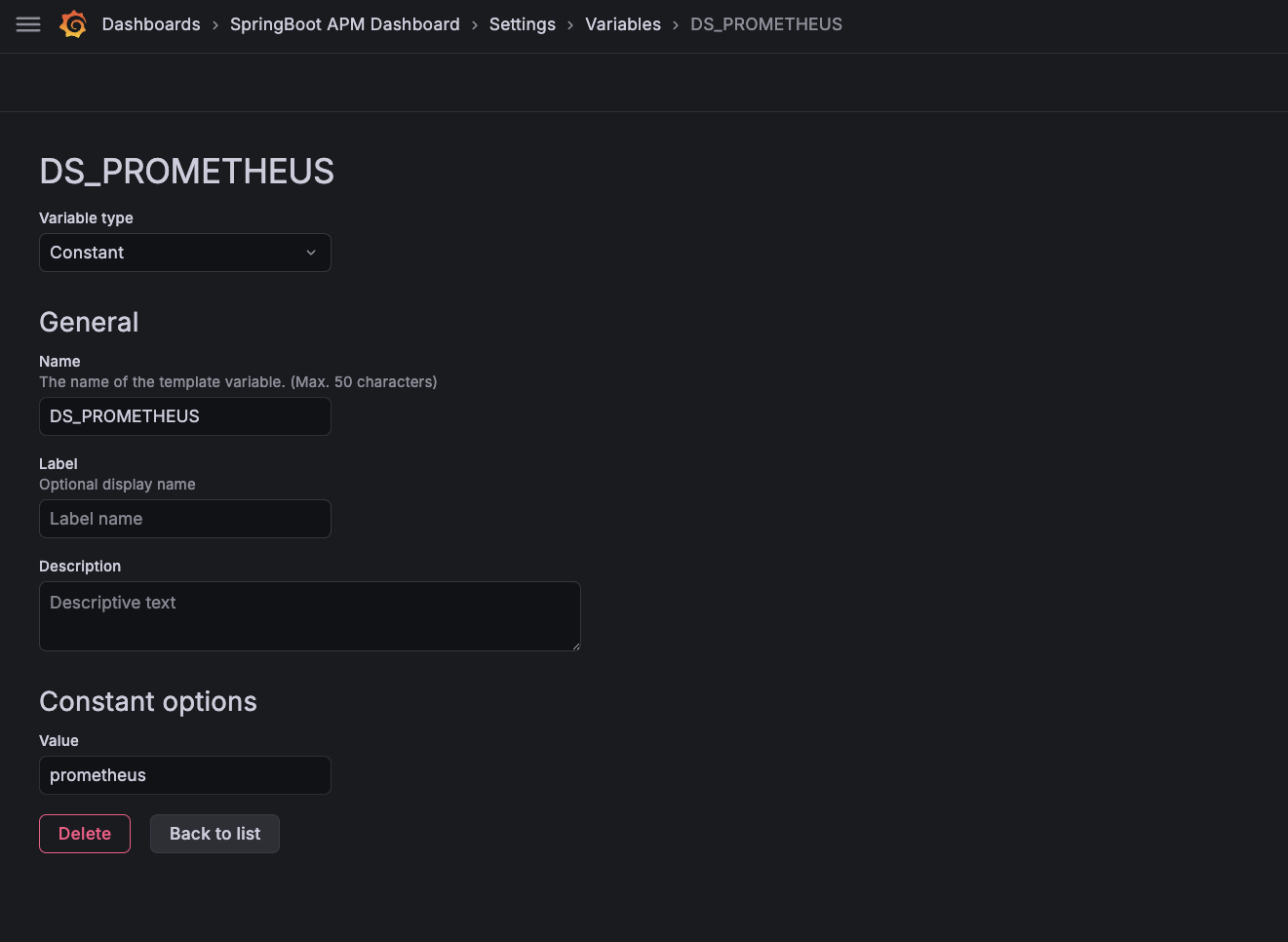Click the Grafana logo icon
1288x942 pixels.
pyautogui.click(x=73, y=24)
